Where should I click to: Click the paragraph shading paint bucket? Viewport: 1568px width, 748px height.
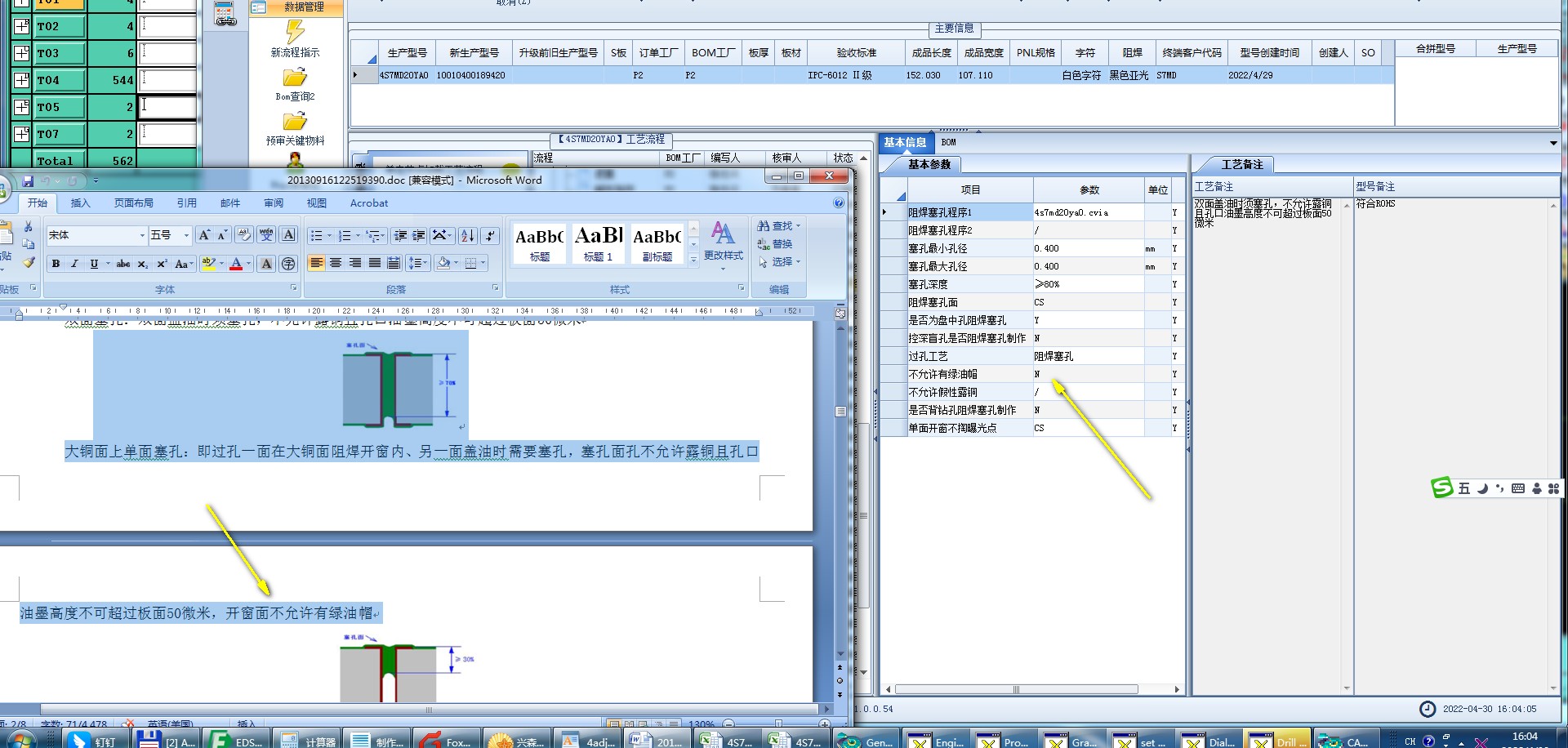pyautogui.click(x=443, y=263)
